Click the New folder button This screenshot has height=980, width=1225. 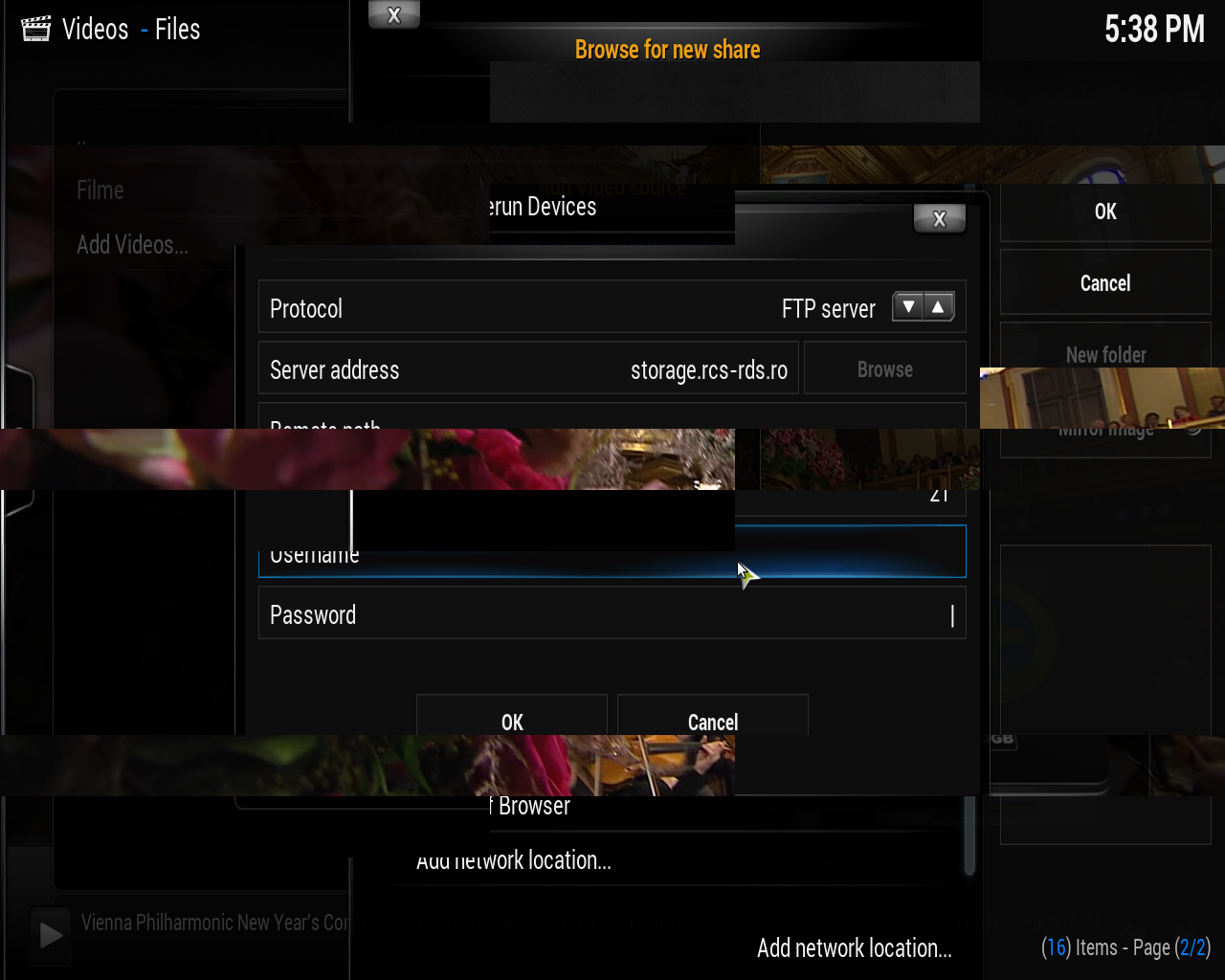[1105, 351]
